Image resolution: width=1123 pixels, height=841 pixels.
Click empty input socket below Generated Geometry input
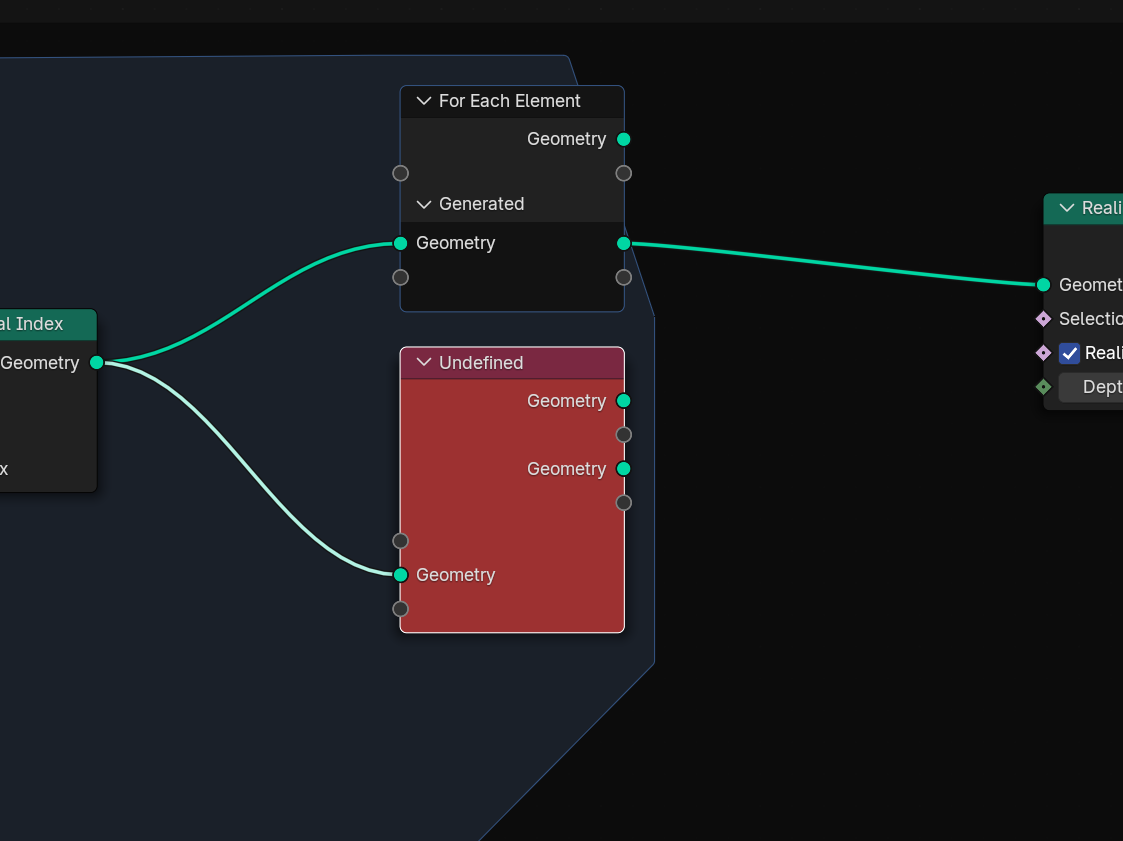(400, 277)
